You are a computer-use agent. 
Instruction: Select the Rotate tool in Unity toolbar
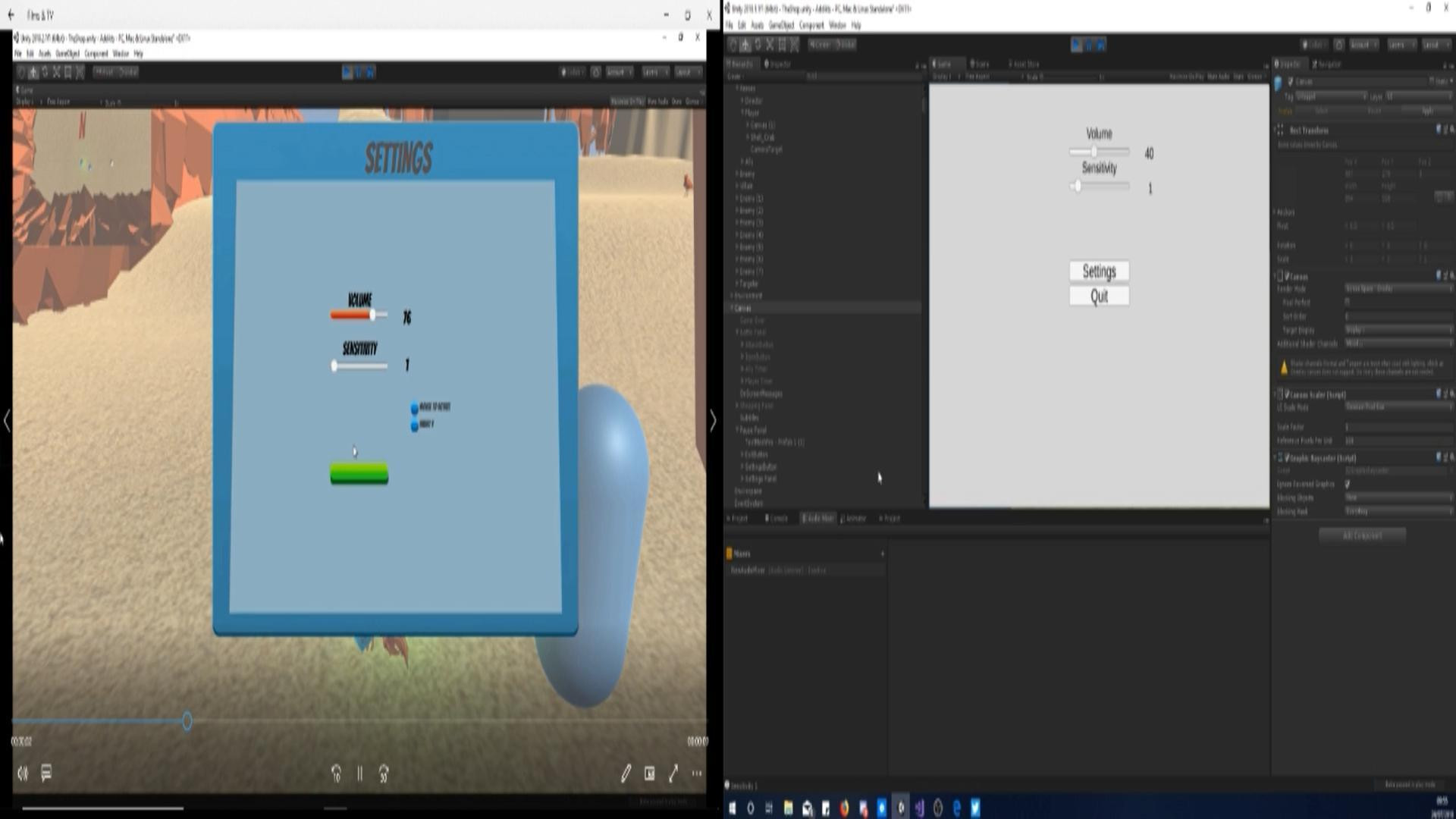click(758, 45)
